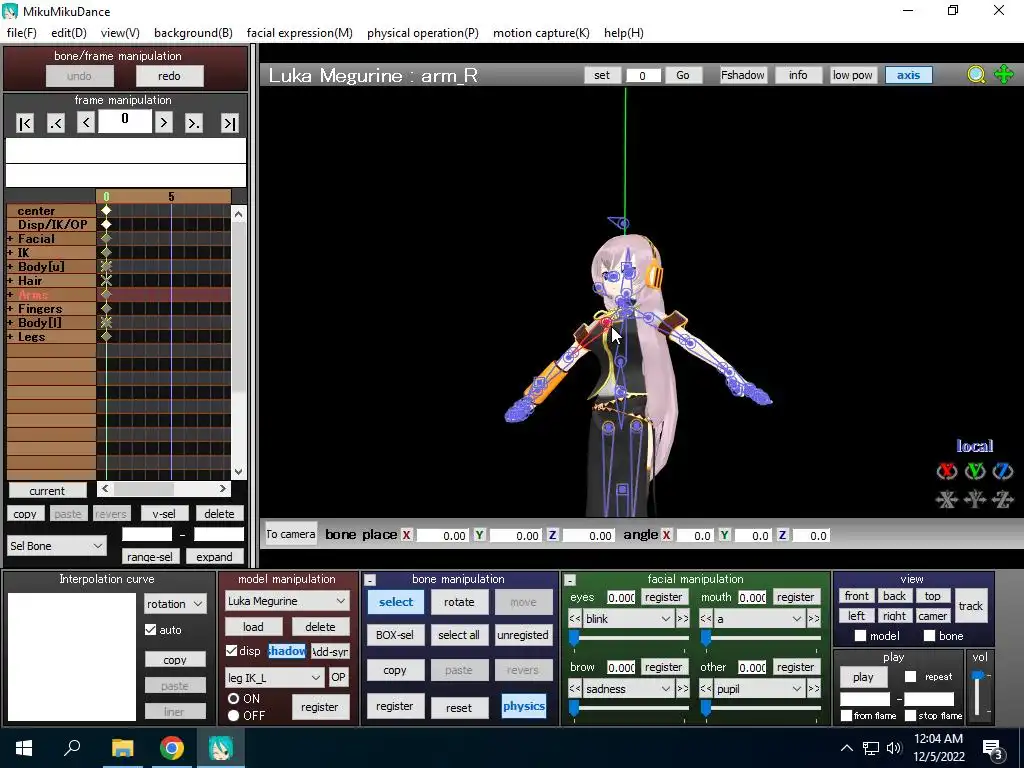Open the file(F) menu
Viewport: 1024px width, 768px height.
pyautogui.click(x=22, y=33)
